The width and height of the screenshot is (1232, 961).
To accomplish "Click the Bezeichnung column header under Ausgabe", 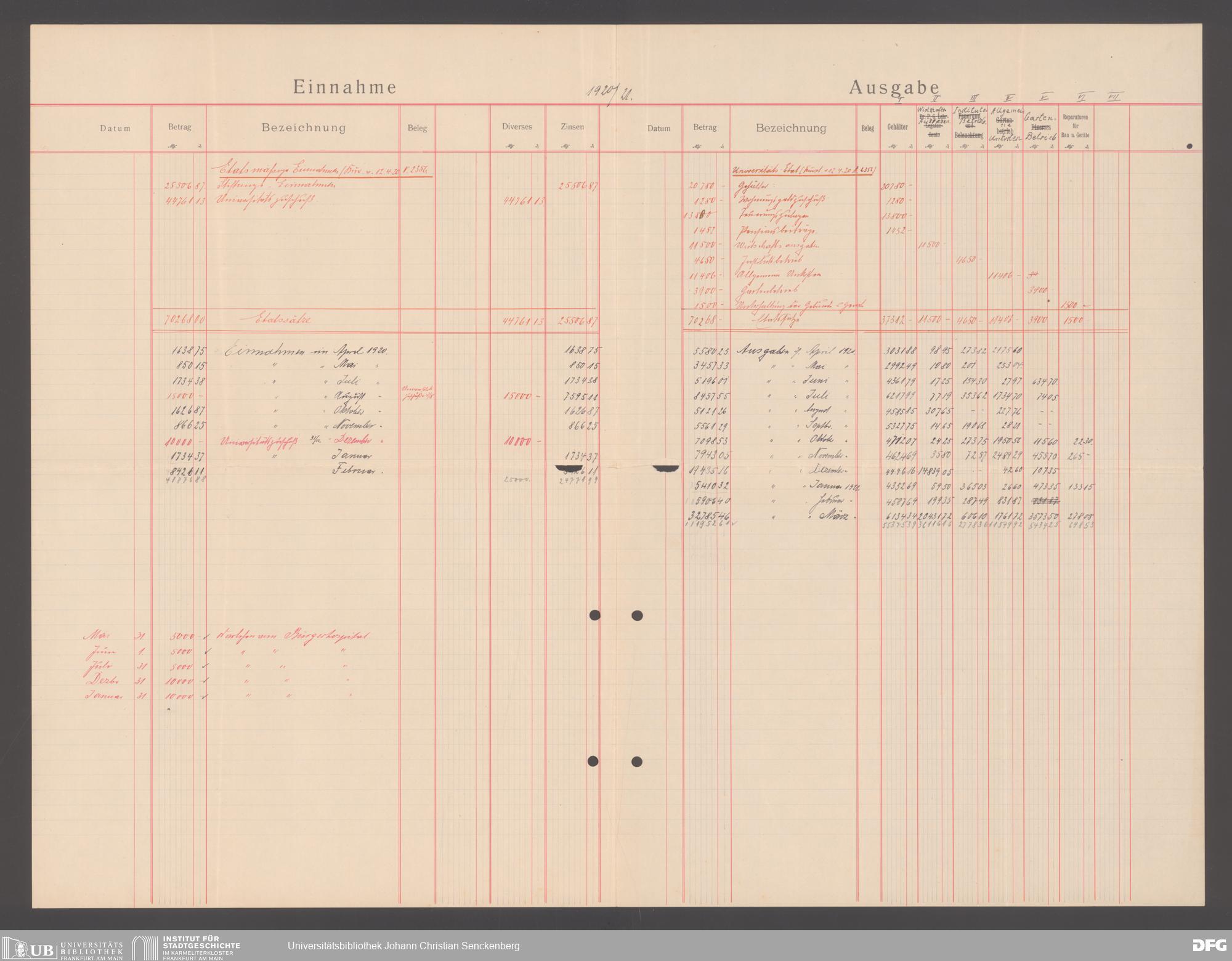I will click(x=791, y=128).
